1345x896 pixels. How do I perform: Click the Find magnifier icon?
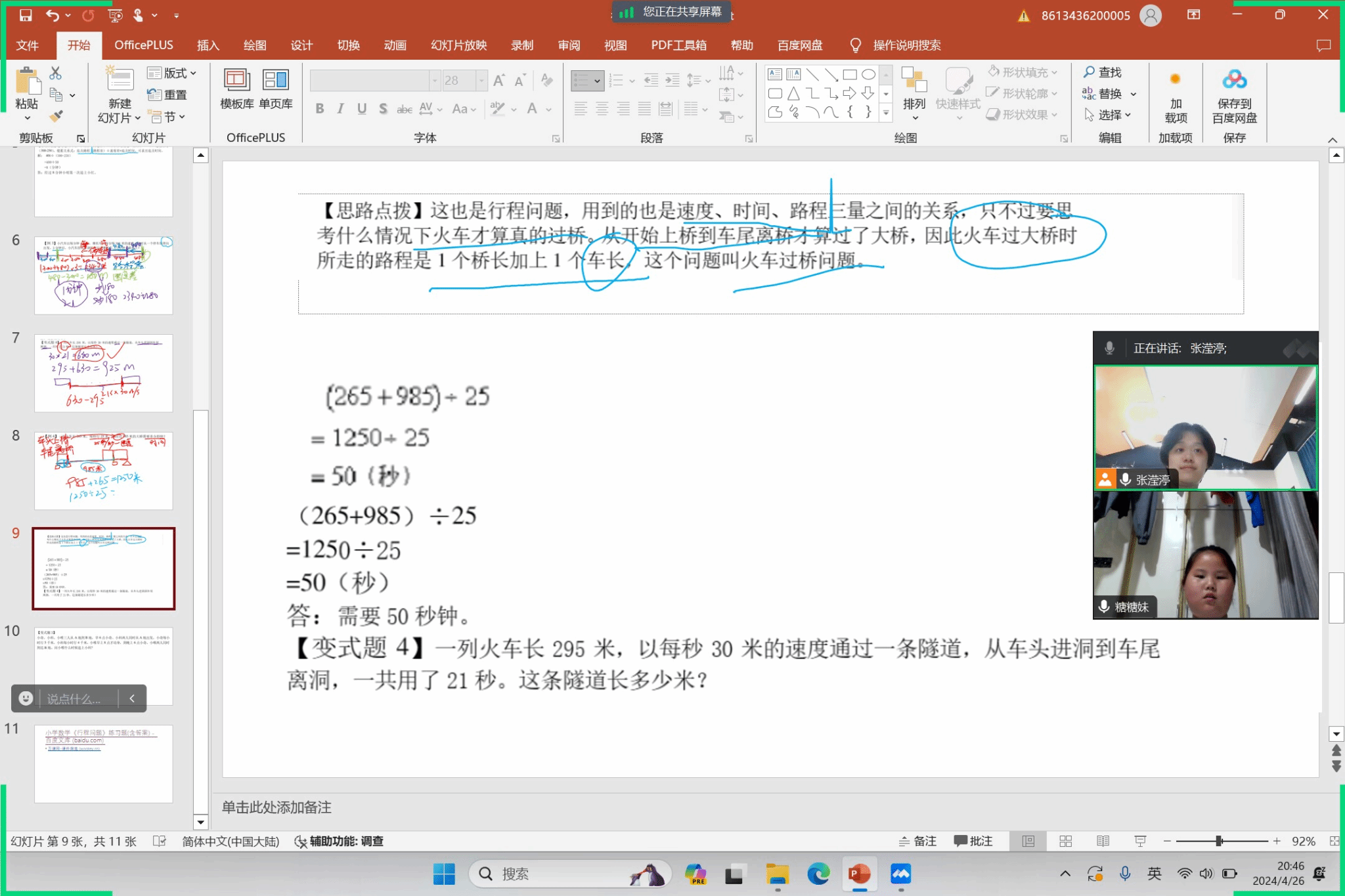point(1090,72)
